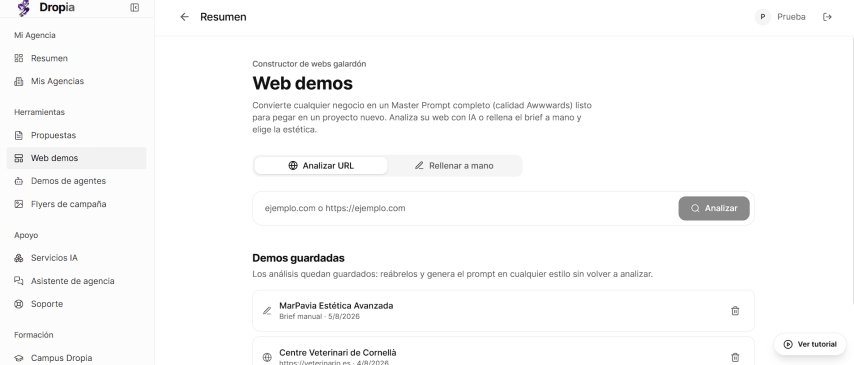The width and height of the screenshot is (854, 365).
Task: Open Resumen in the sidebar
Action: click(76, 58)
